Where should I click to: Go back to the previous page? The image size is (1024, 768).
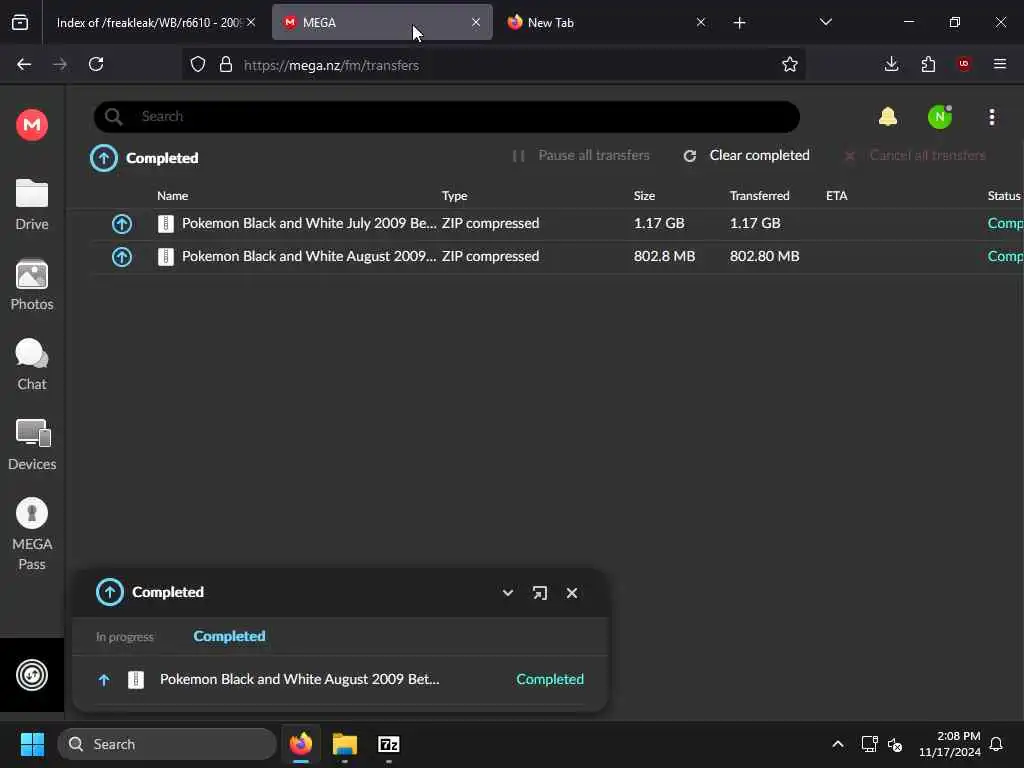click(24, 64)
